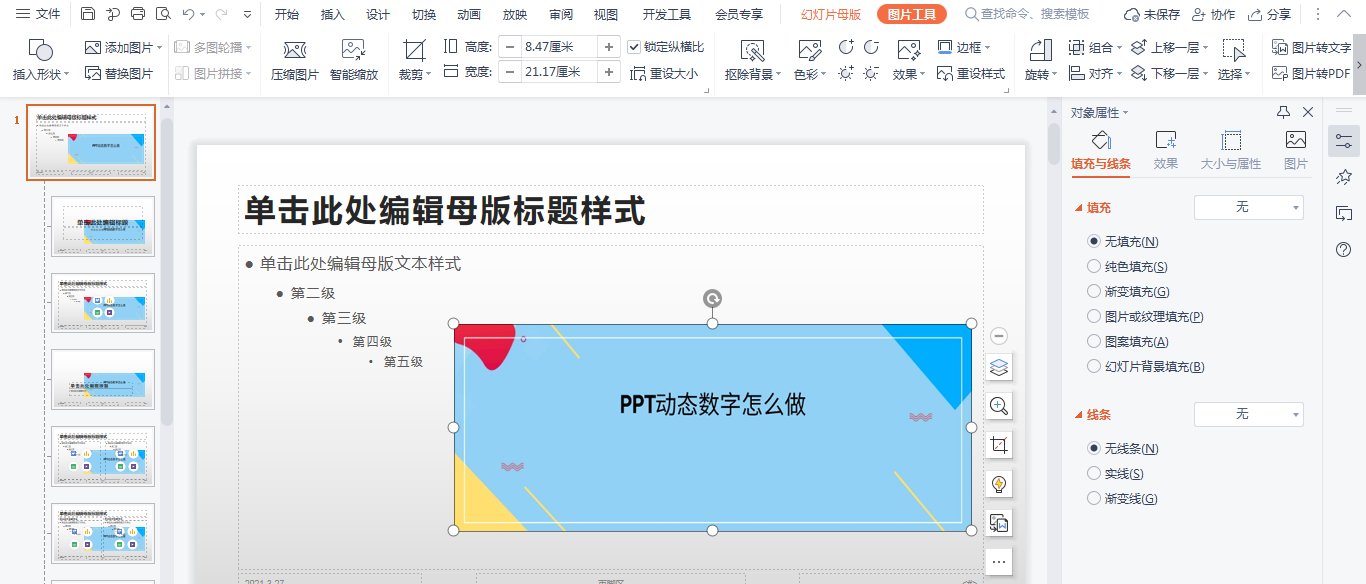Switch to the Animation (动画) tab

click(468, 14)
